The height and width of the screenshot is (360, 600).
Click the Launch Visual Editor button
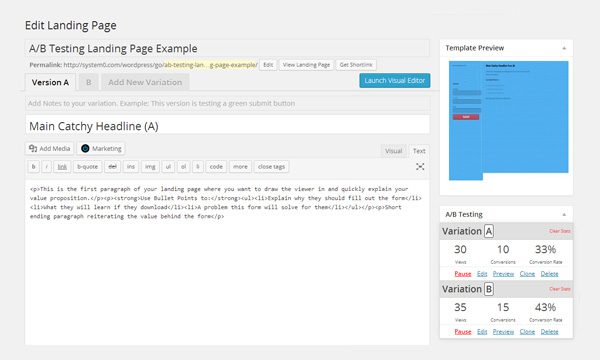[x=395, y=81]
